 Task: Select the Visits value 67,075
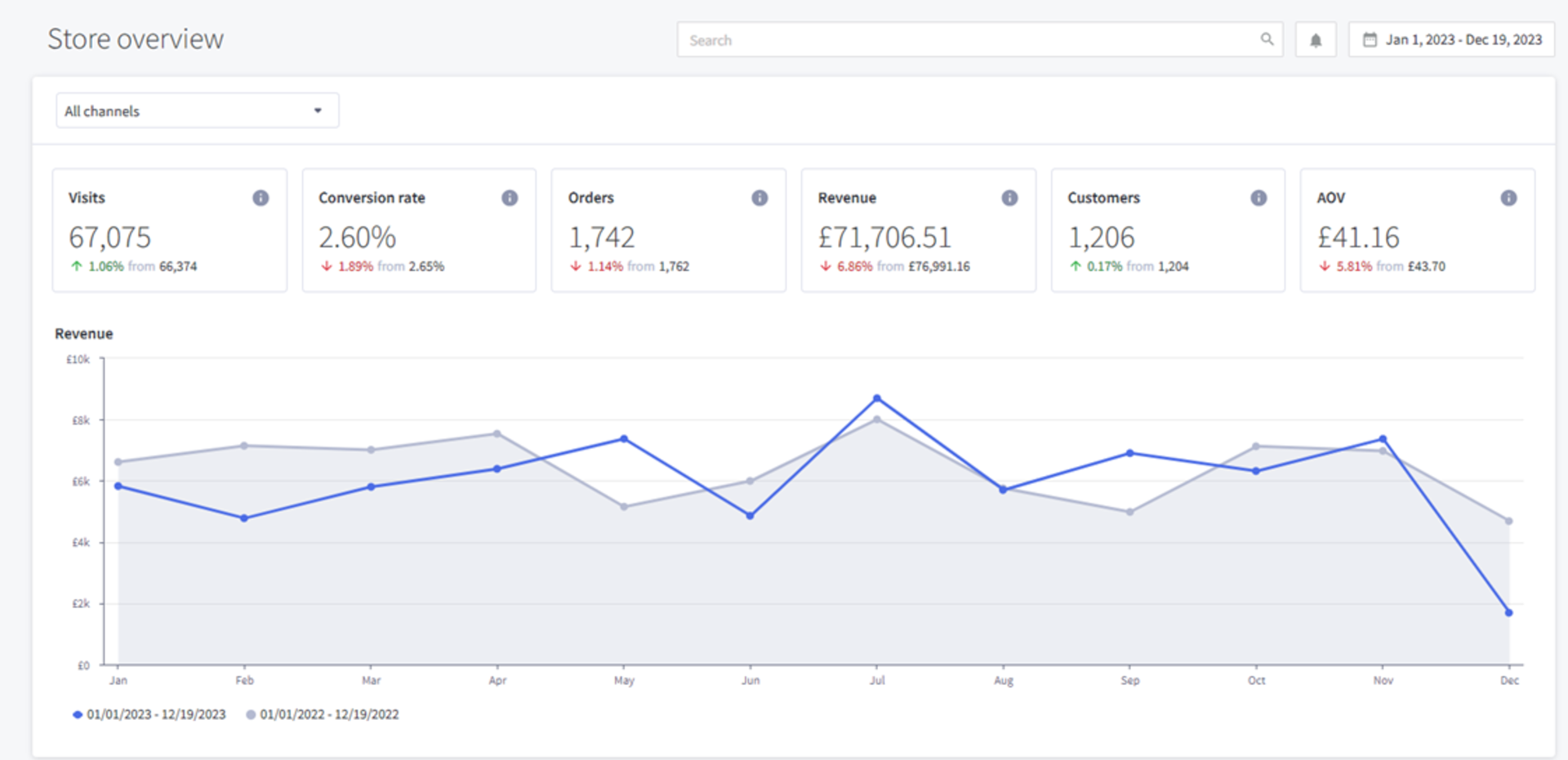pos(109,238)
